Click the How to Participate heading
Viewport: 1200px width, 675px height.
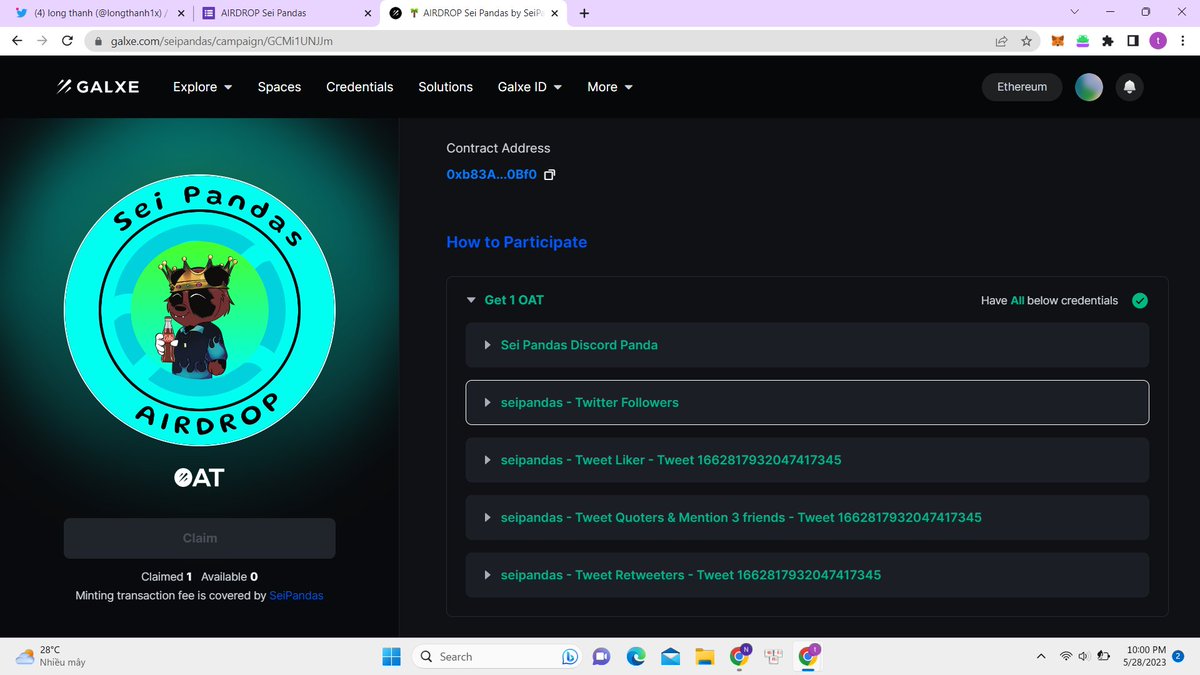517,242
